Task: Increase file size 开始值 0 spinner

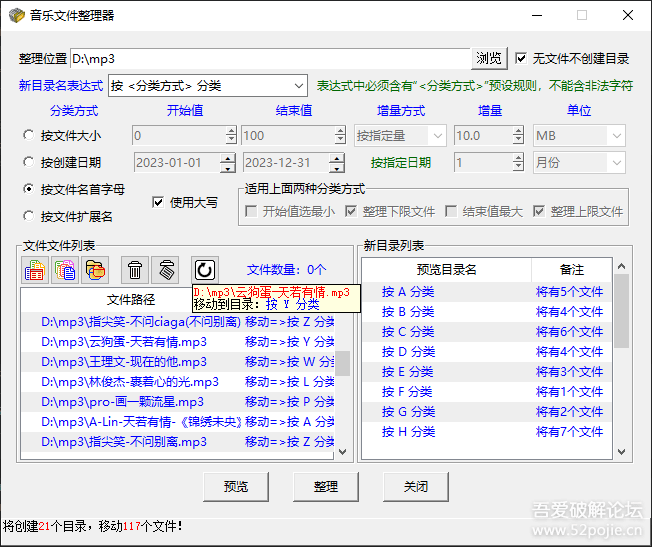Action: click(x=231, y=131)
